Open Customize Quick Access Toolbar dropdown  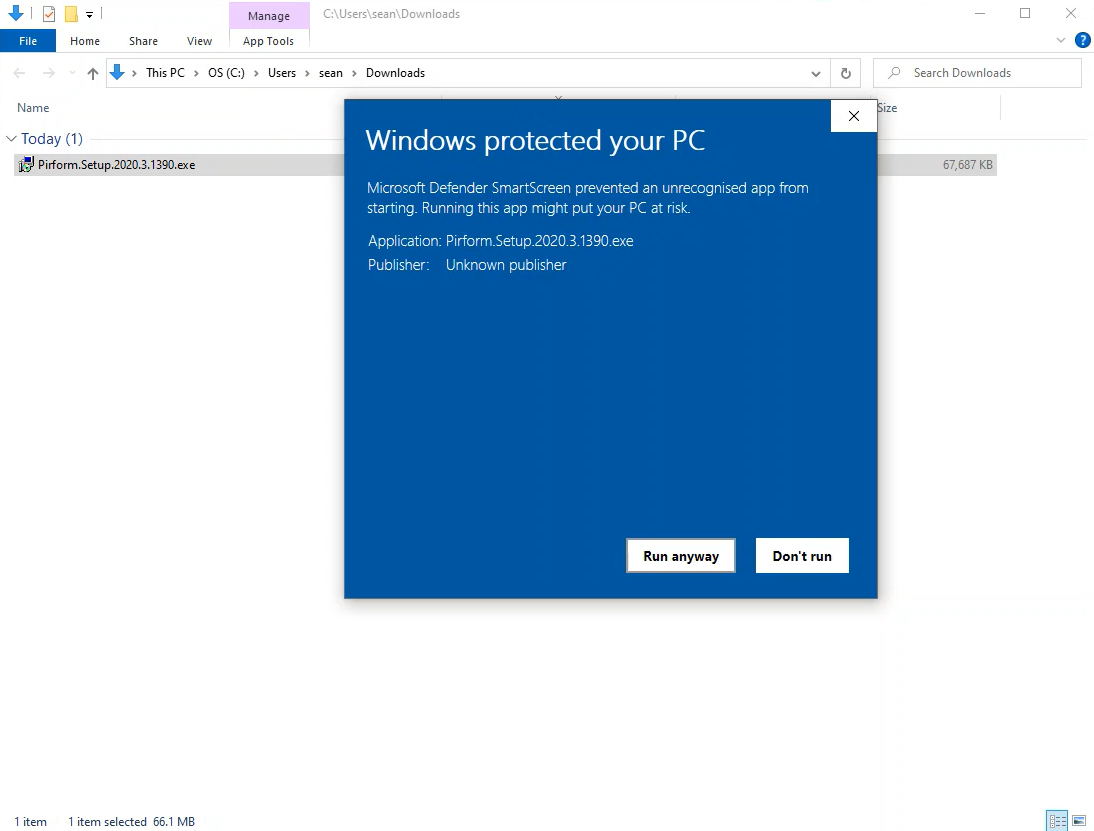click(x=89, y=15)
